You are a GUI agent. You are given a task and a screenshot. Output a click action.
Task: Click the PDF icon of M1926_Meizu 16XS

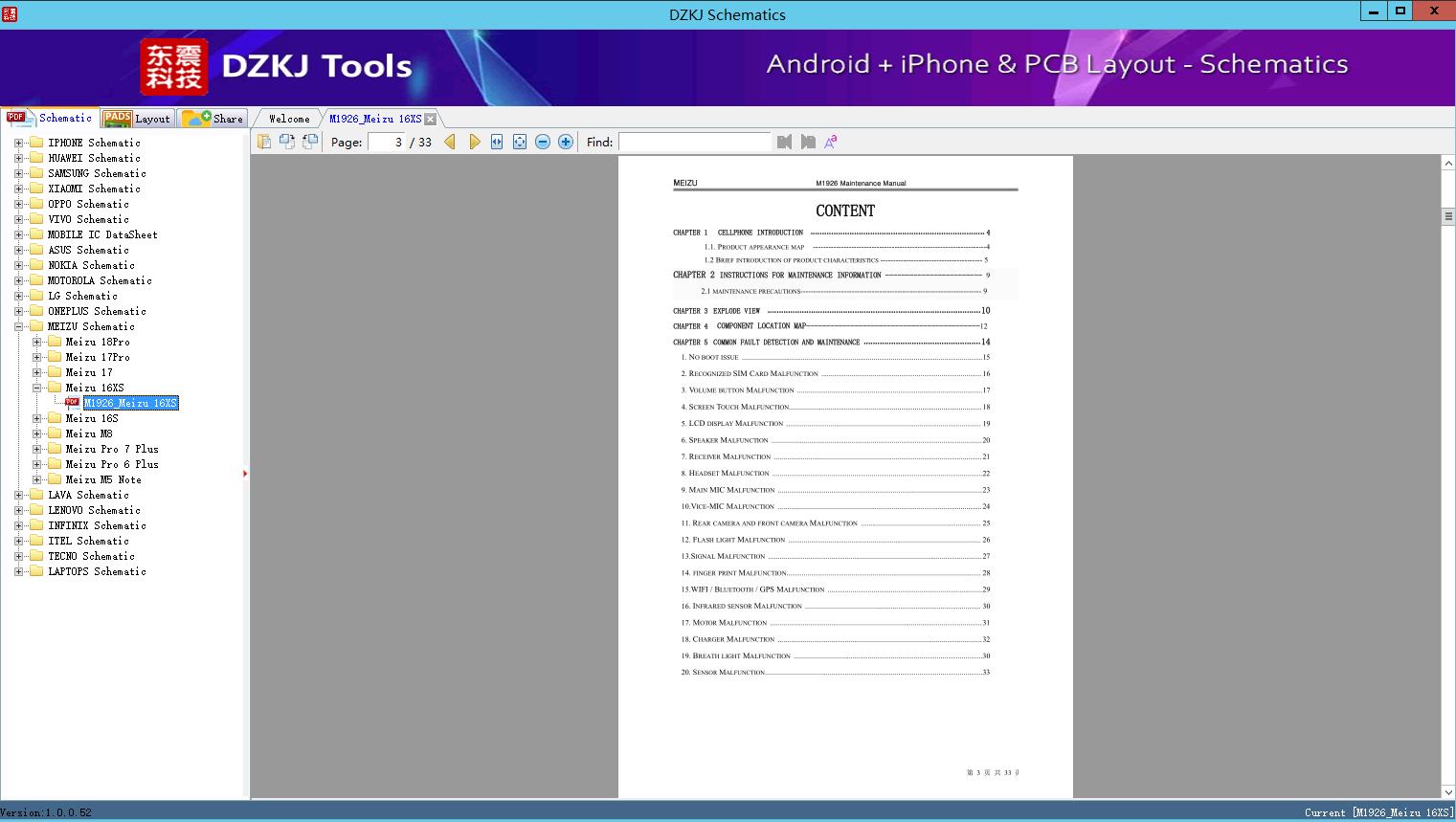coord(72,403)
